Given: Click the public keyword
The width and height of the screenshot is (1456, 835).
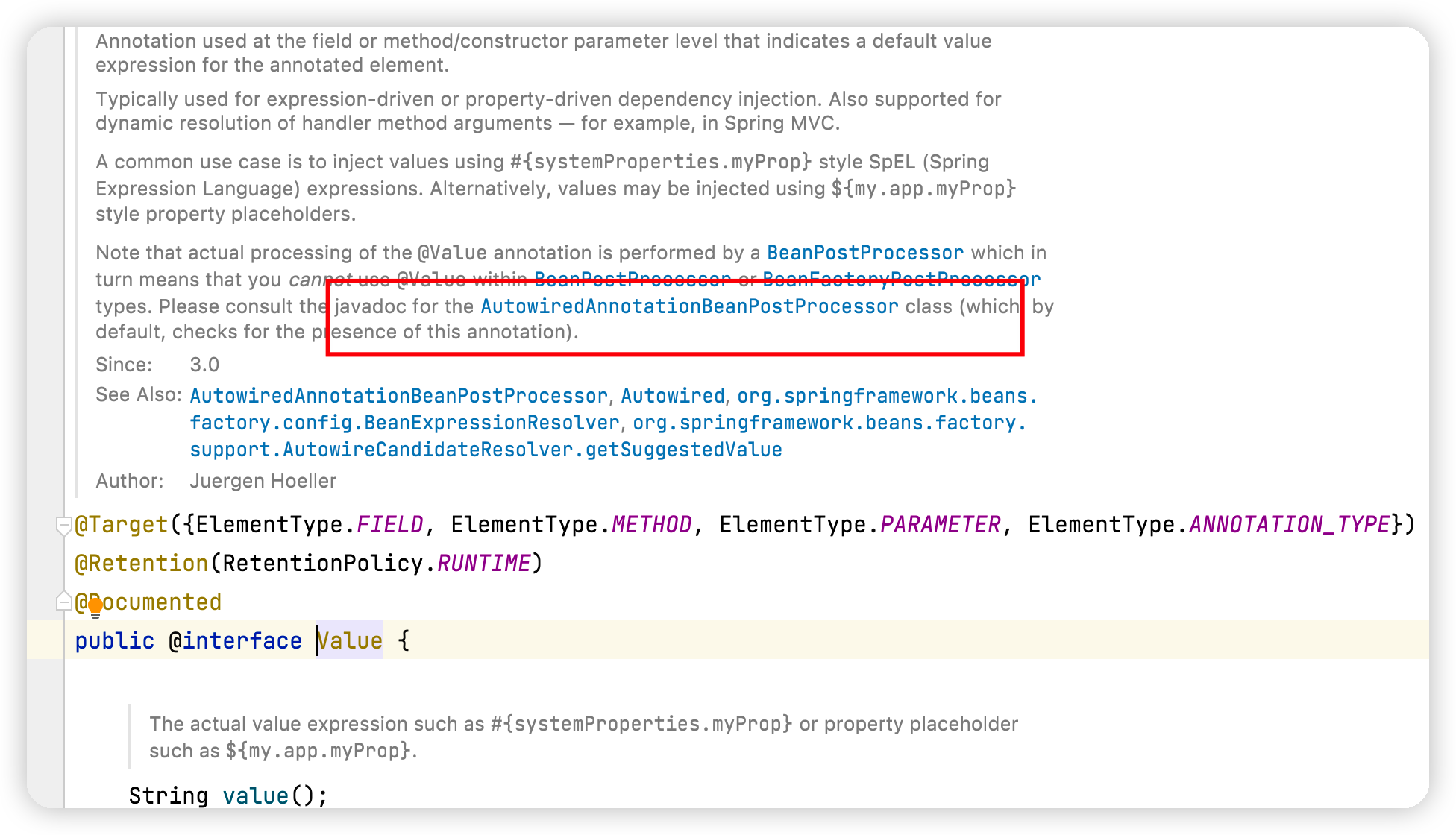Looking at the screenshot, I should [115, 641].
